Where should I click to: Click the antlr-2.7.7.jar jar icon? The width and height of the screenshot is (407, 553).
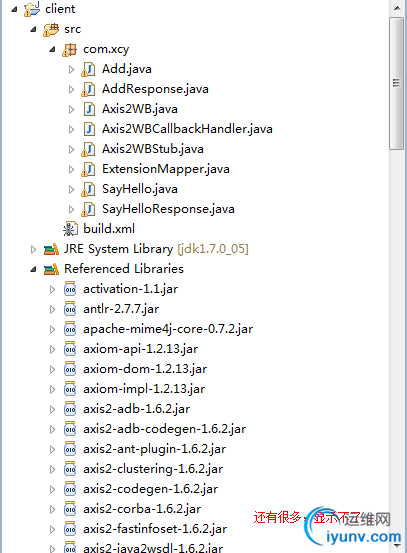coord(70,309)
